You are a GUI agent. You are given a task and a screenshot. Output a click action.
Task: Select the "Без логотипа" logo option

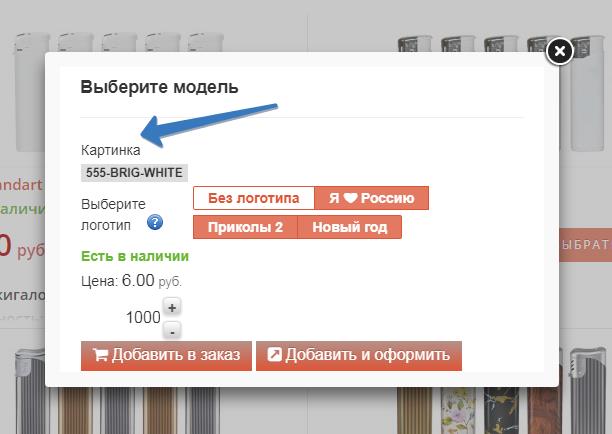[254, 198]
